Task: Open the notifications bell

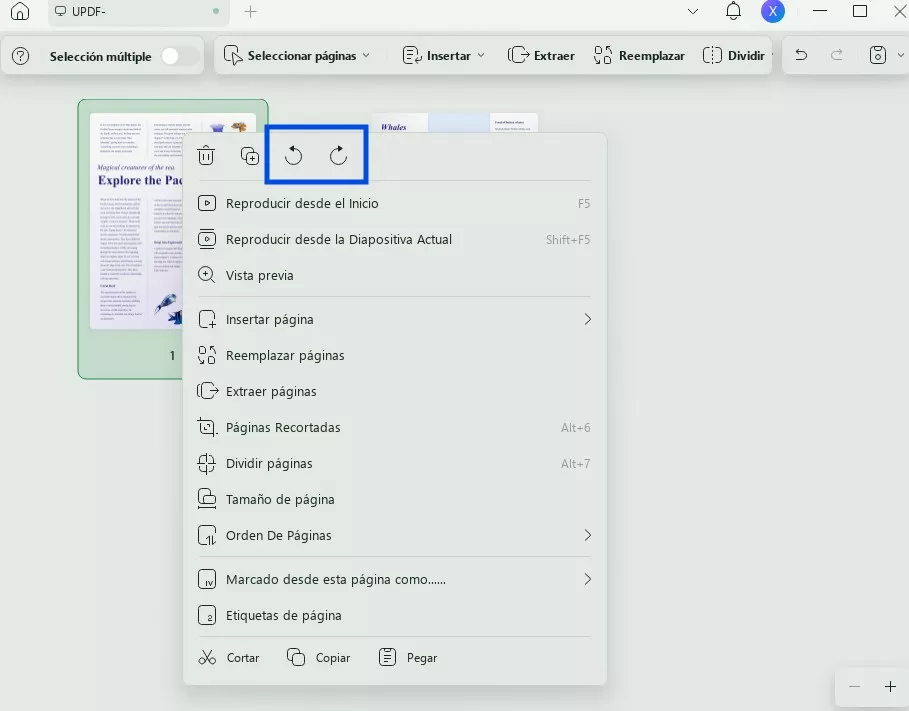Action: pyautogui.click(x=733, y=11)
